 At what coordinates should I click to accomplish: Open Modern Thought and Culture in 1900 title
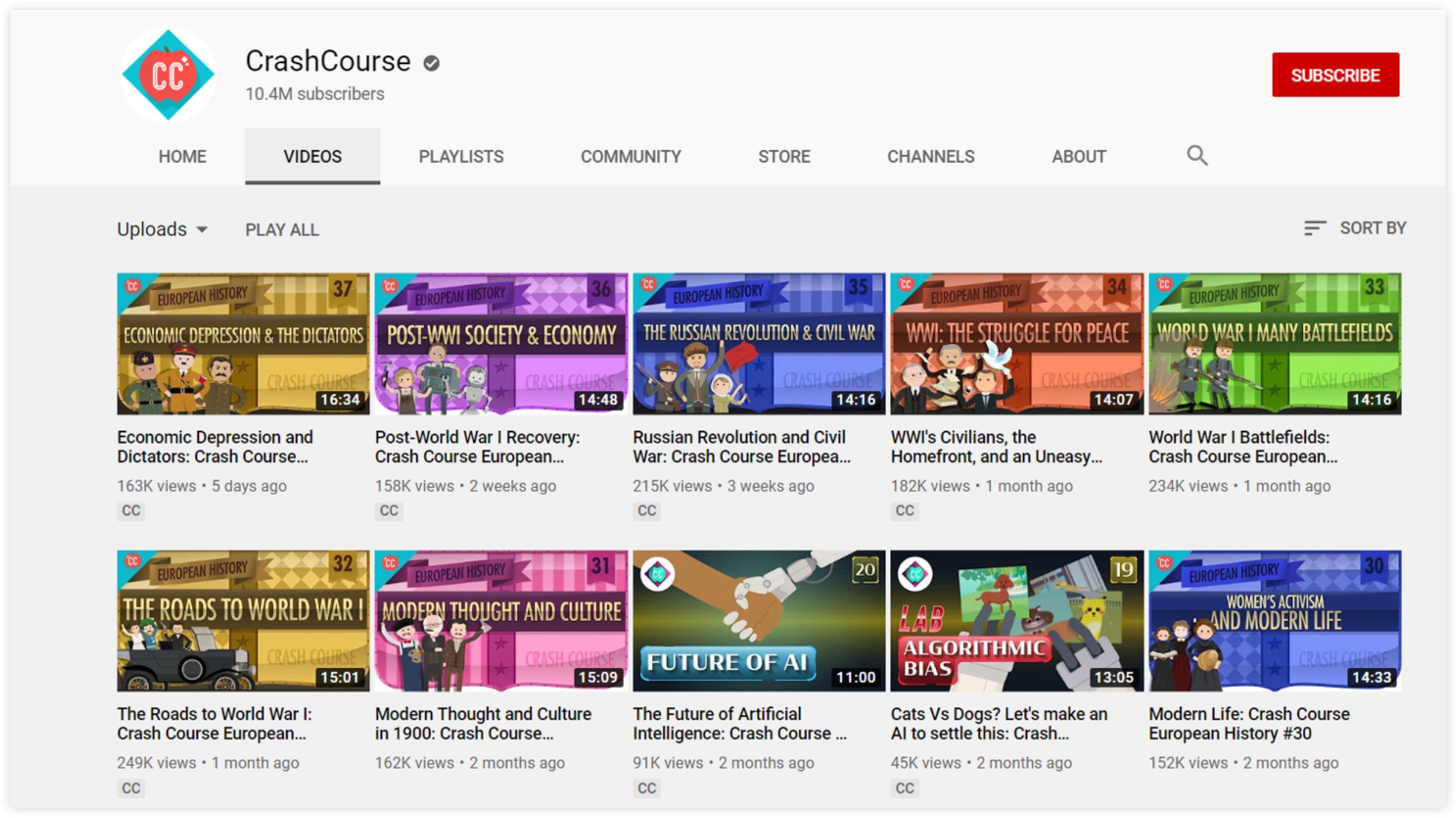coord(483,723)
